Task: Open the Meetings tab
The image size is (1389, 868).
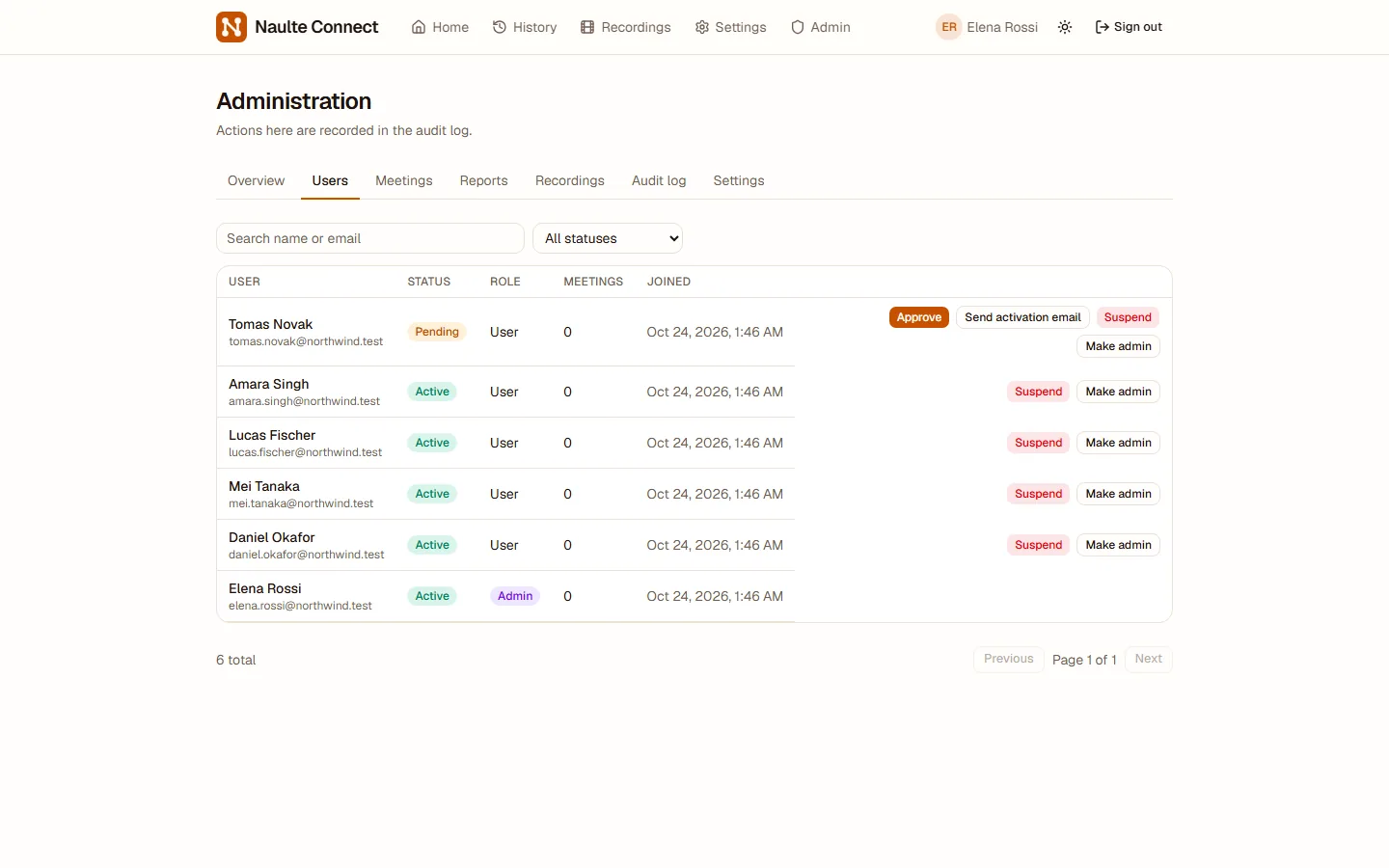Action: coord(404,180)
